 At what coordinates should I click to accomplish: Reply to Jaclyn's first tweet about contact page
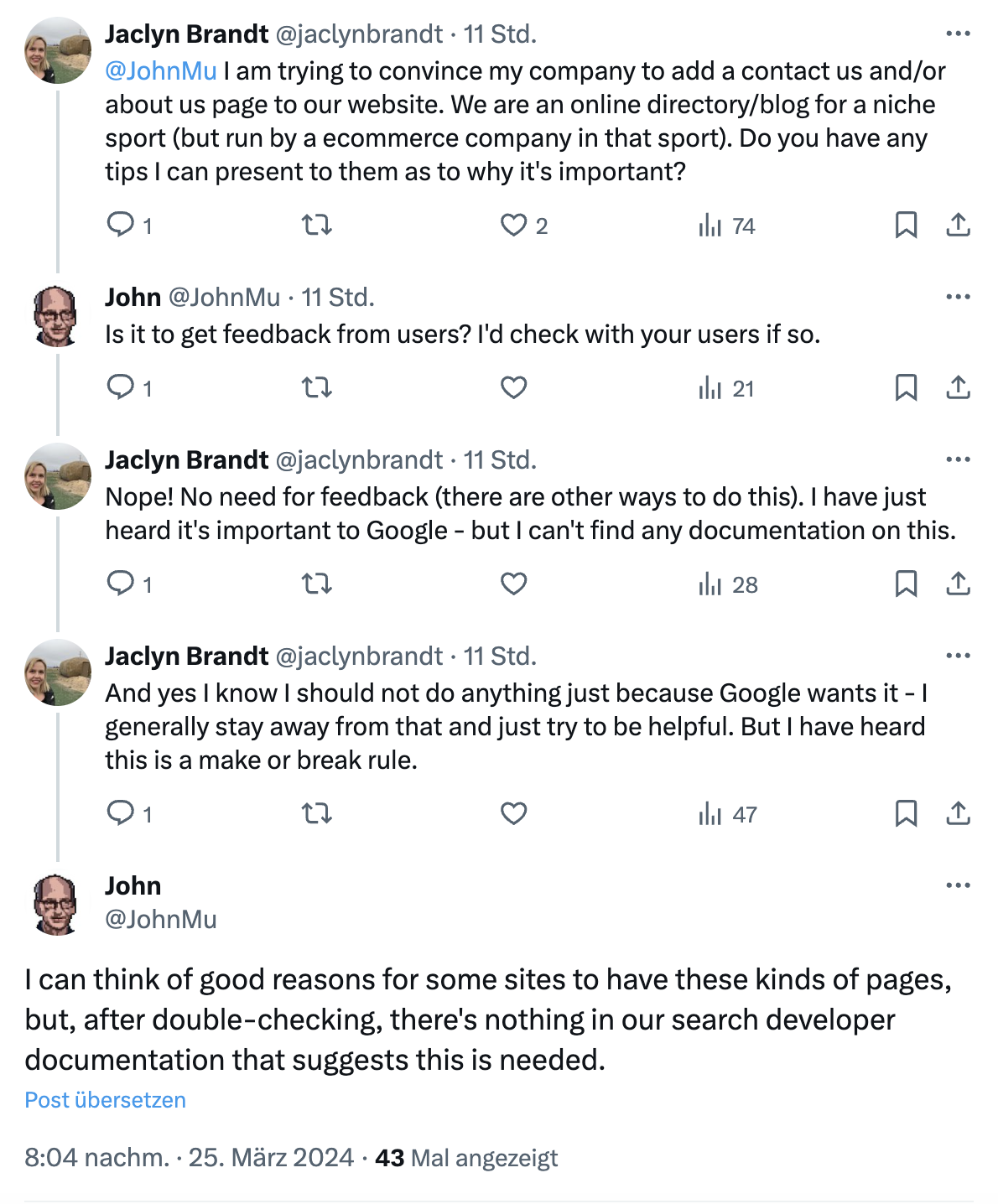click(121, 225)
